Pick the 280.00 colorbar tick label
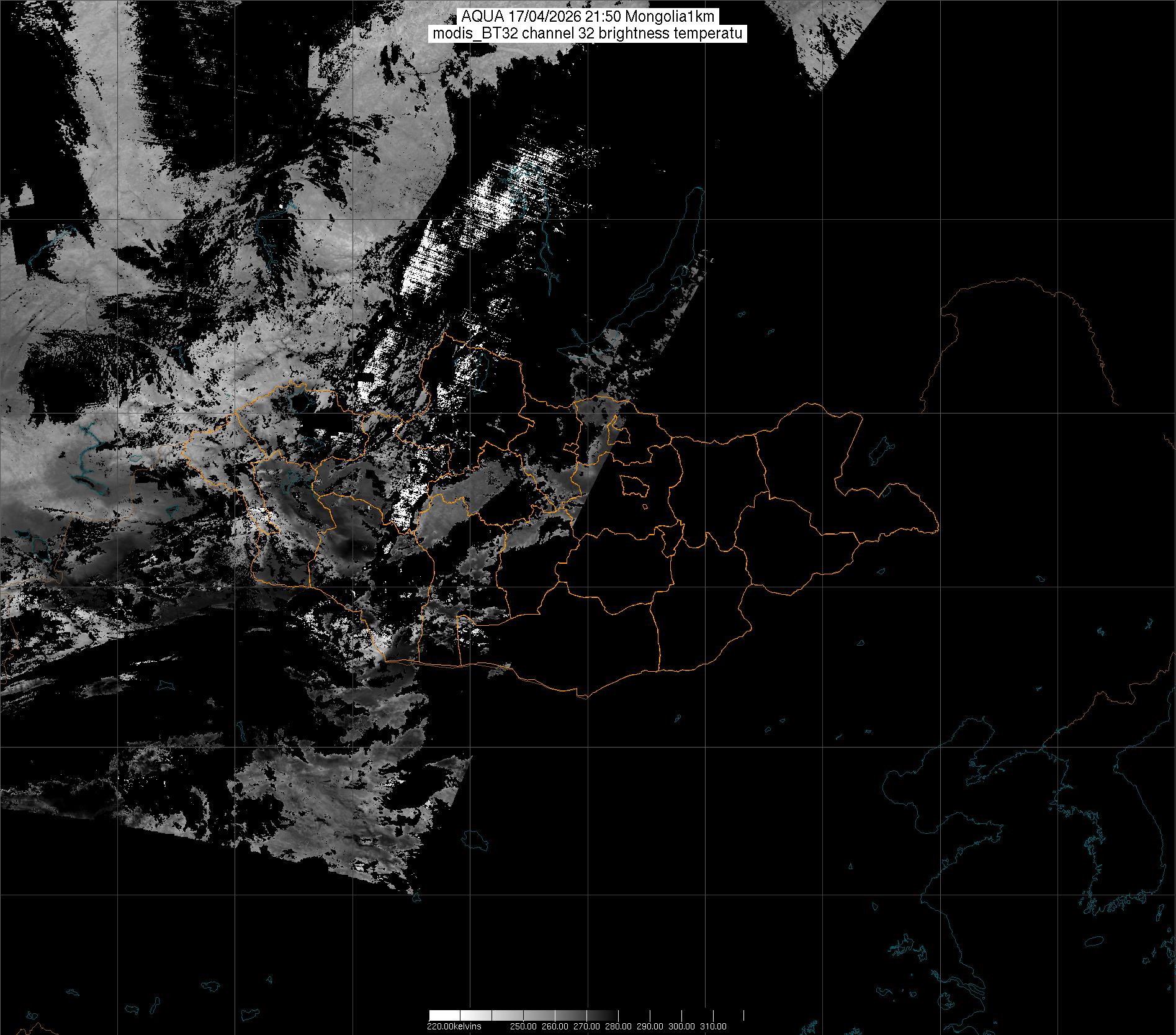 619,1026
